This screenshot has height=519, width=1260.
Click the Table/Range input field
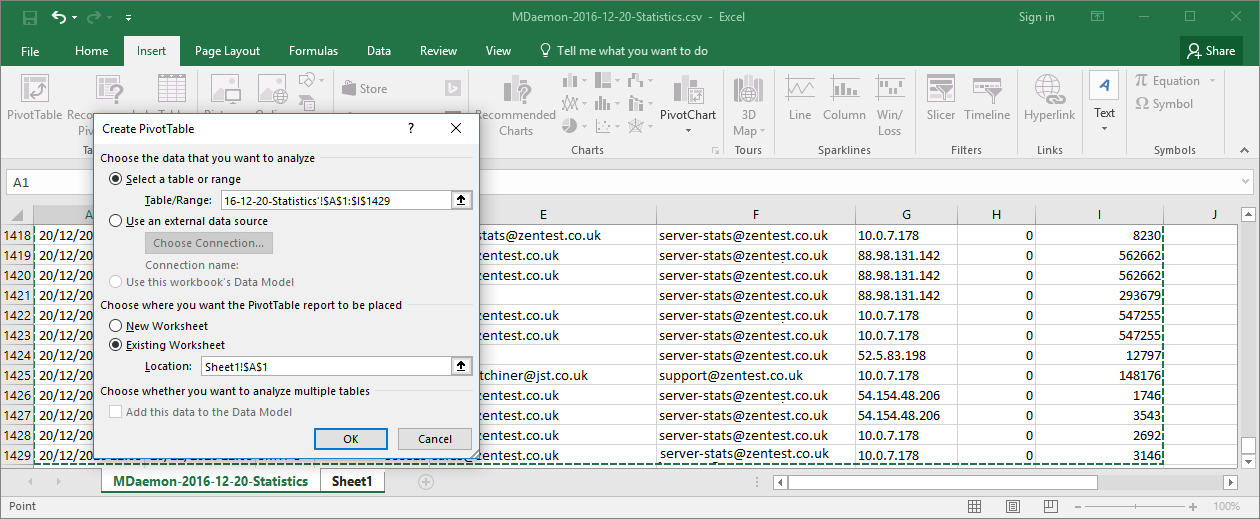(335, 201)
